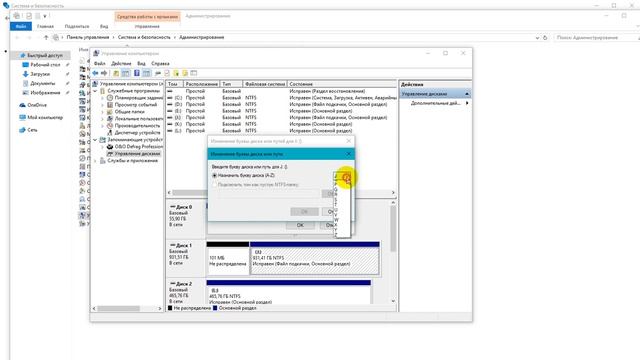Expand the Службы и приложения tree node
Viewport: 640px width, 360px height.
click(96, 160)
